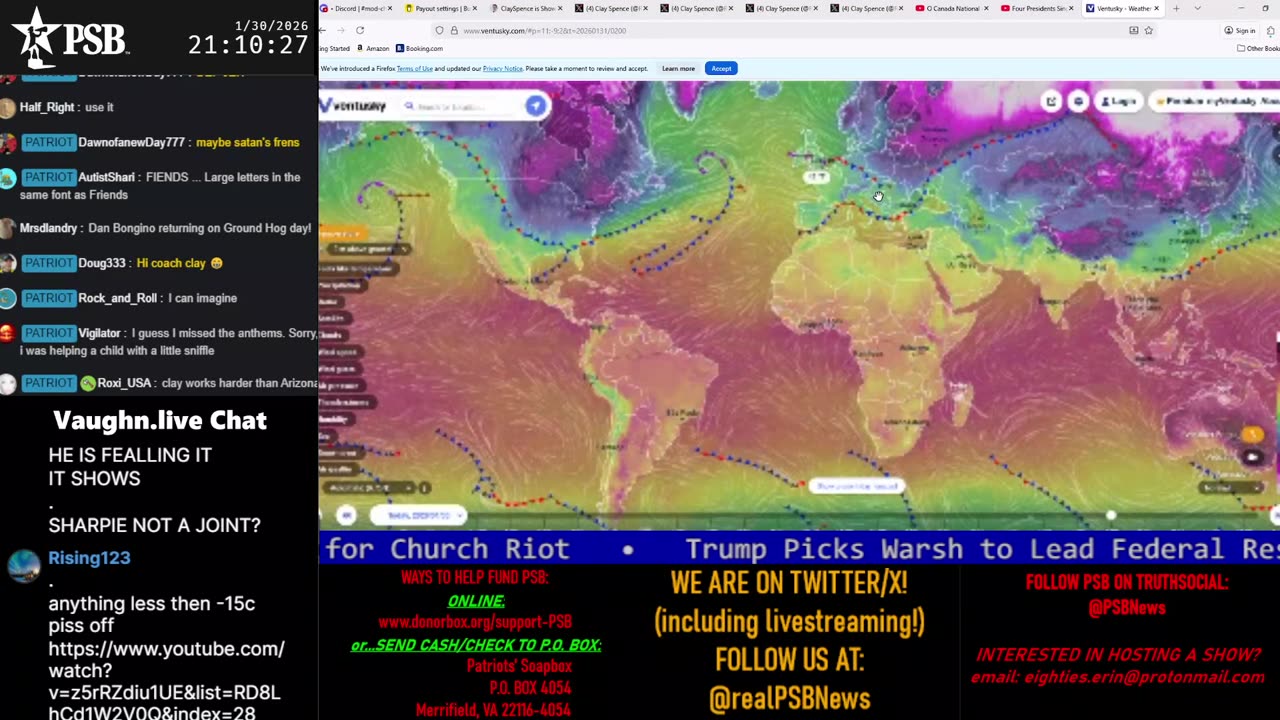Close the Payout settings tab

click(475, 8)
